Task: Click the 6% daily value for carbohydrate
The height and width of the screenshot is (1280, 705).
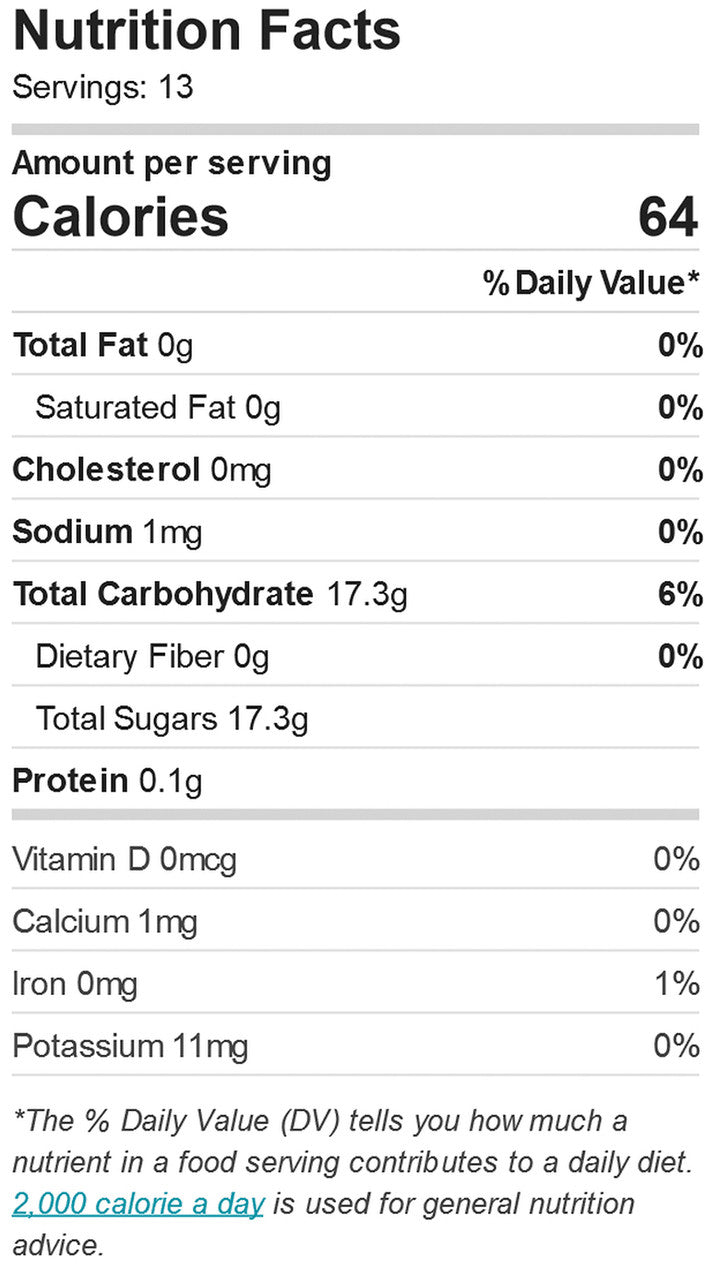Action: pyautogui.click(x=680, y=594)
